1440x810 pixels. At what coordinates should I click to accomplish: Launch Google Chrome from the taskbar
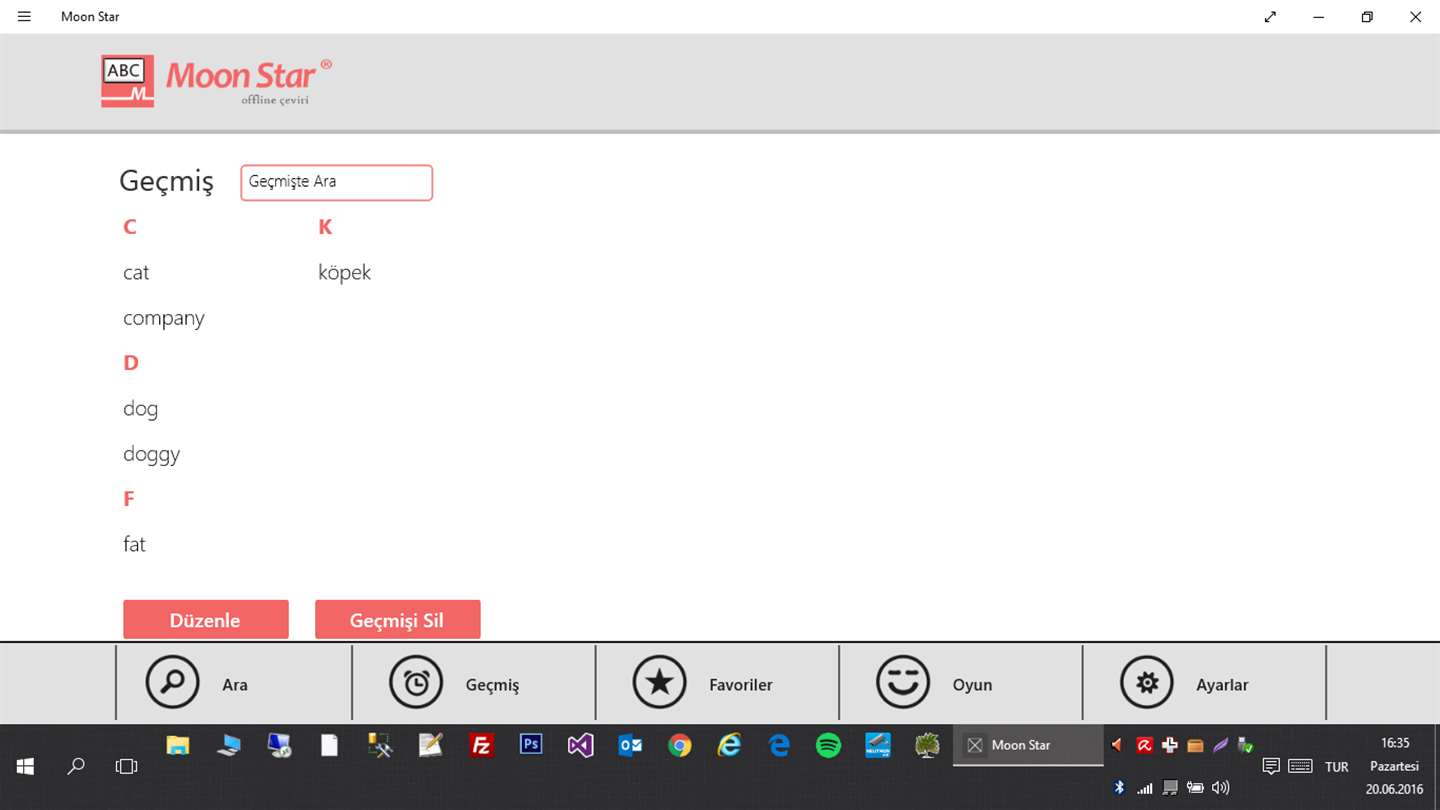click(x=680, y=745)
